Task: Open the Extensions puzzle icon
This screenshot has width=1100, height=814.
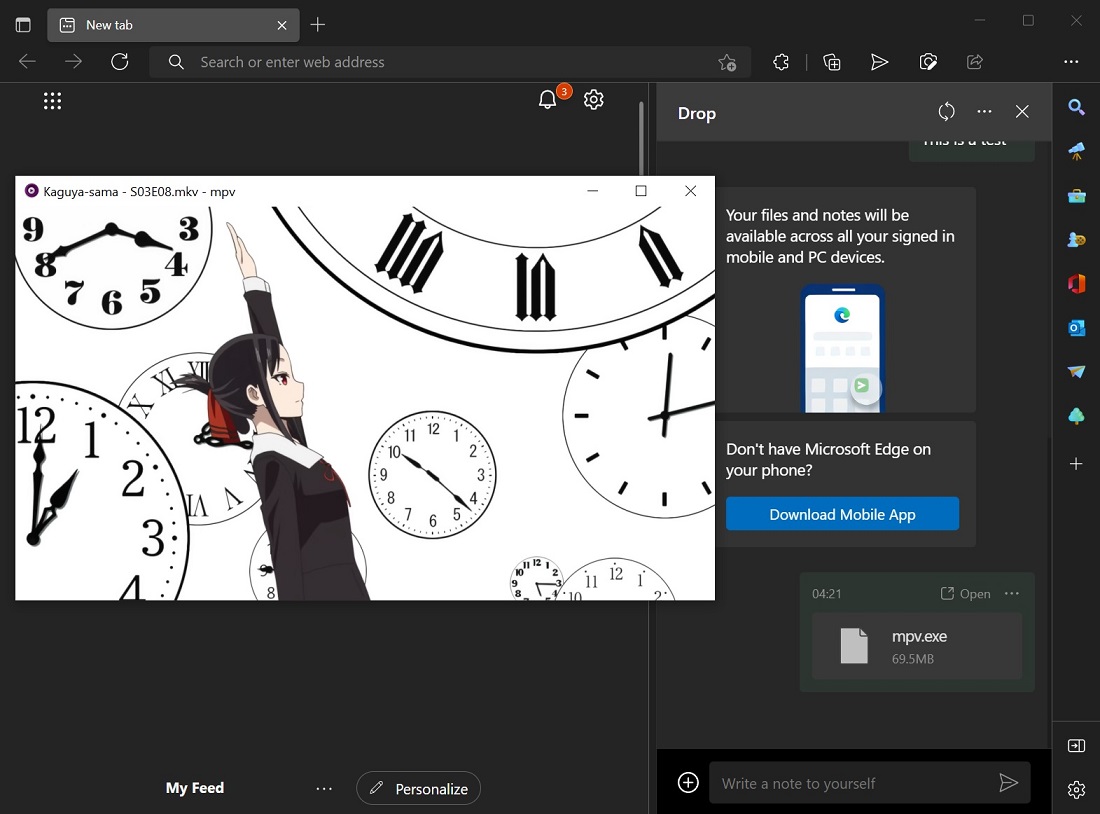Action: point(781,61)
